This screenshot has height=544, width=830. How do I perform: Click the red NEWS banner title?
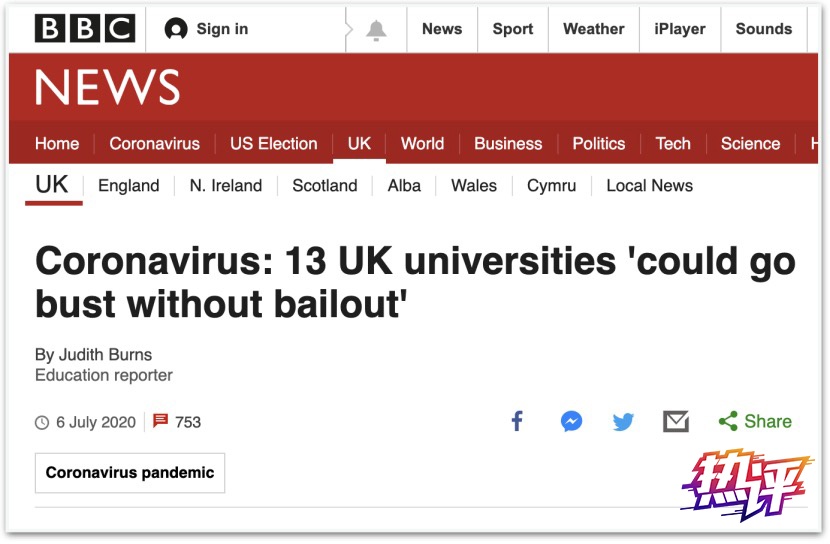(107, 88)
